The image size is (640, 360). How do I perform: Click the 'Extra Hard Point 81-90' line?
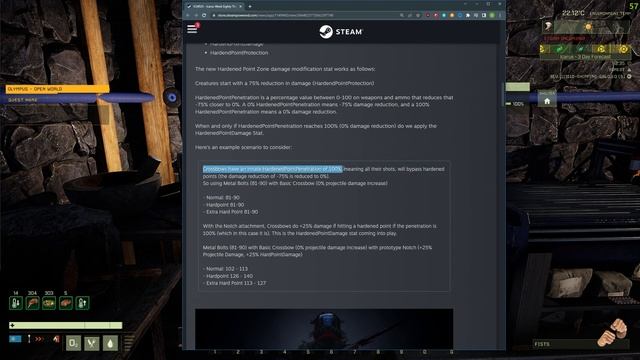point(231,212)
